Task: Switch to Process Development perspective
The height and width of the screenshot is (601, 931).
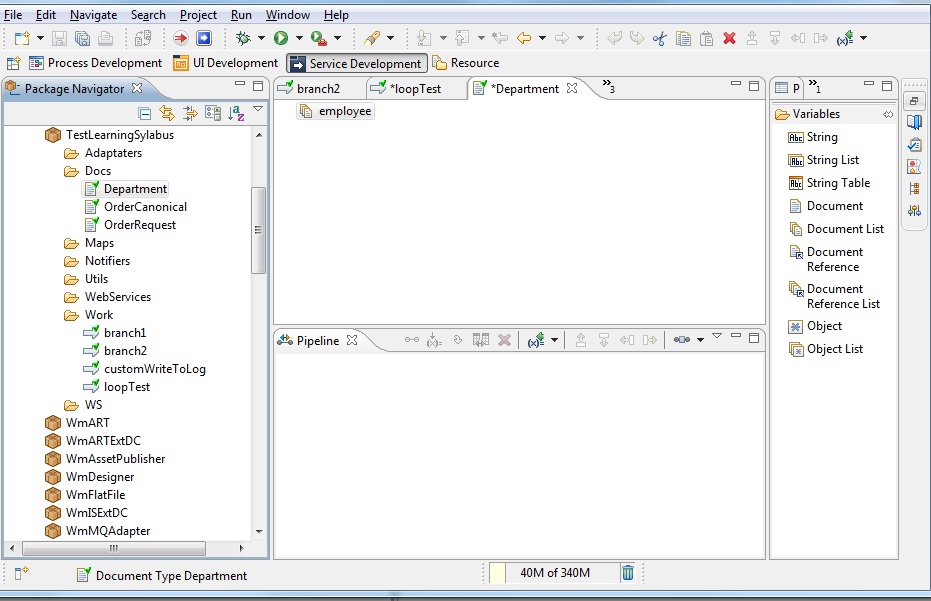Action: tap(96, 63)
